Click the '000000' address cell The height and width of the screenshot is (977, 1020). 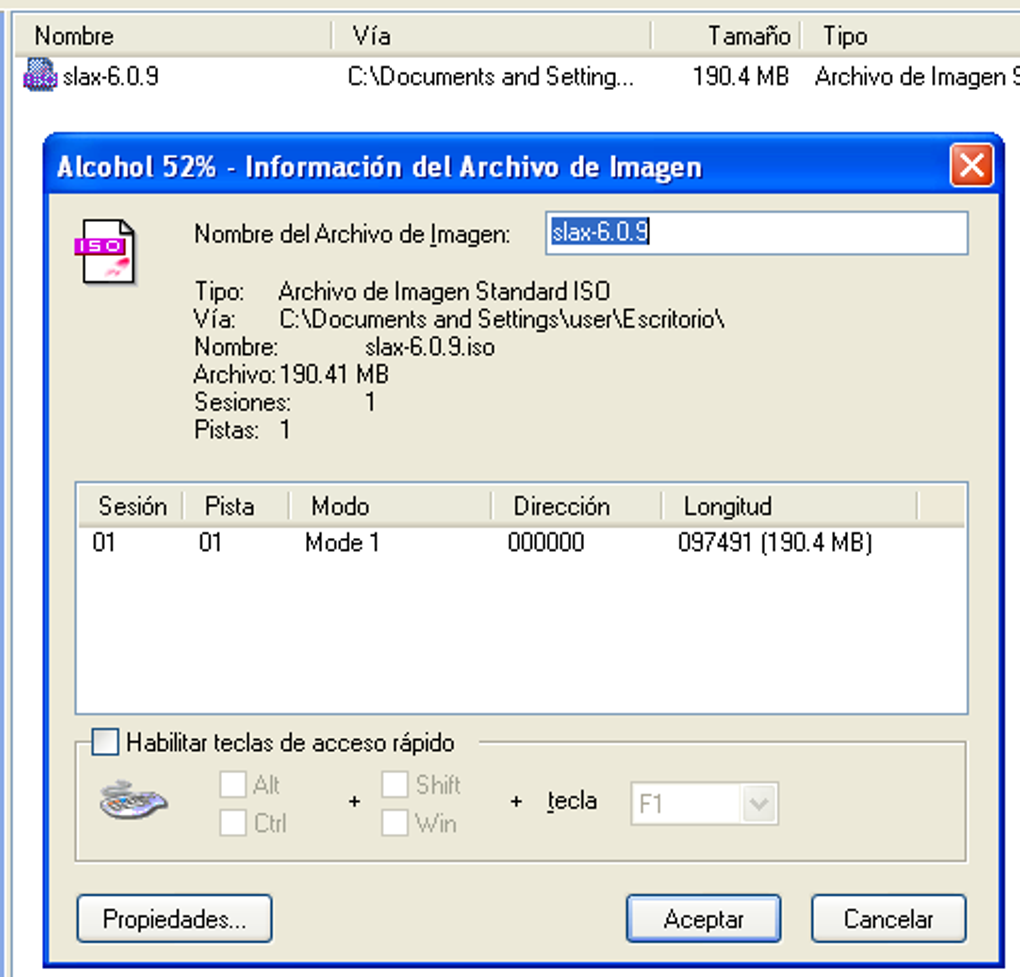(x=546, y=542)
